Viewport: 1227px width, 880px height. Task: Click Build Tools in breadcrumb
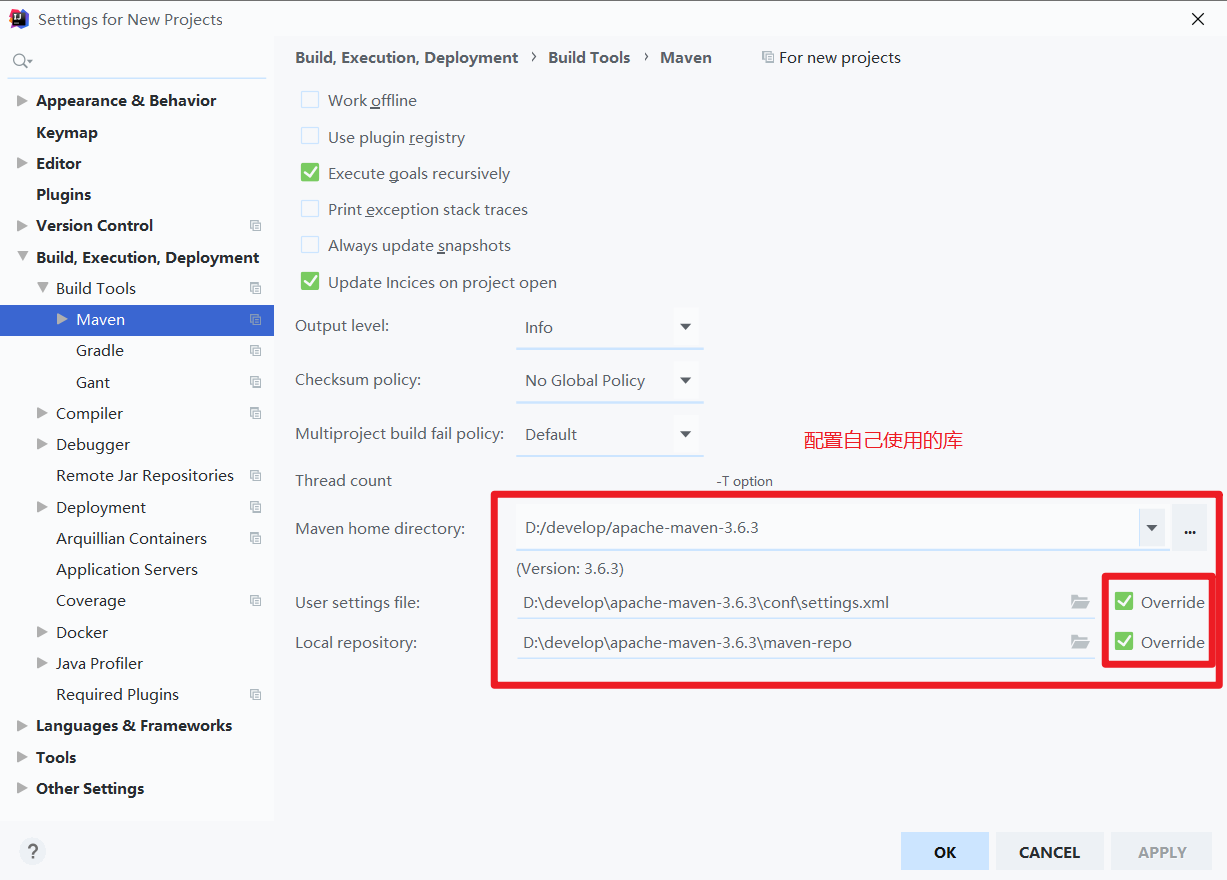coord(589,58)
